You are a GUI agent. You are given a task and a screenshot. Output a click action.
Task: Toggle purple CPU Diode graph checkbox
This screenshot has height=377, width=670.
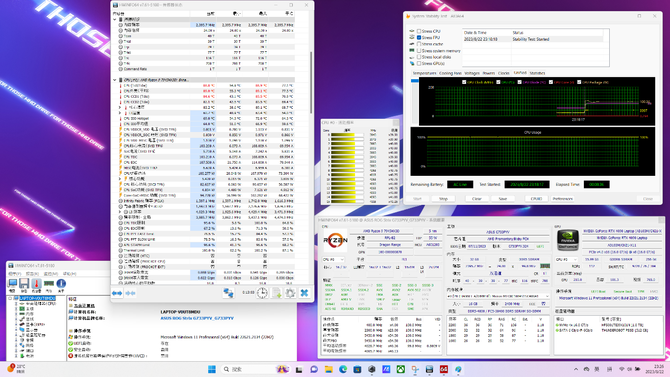[520, 82]
